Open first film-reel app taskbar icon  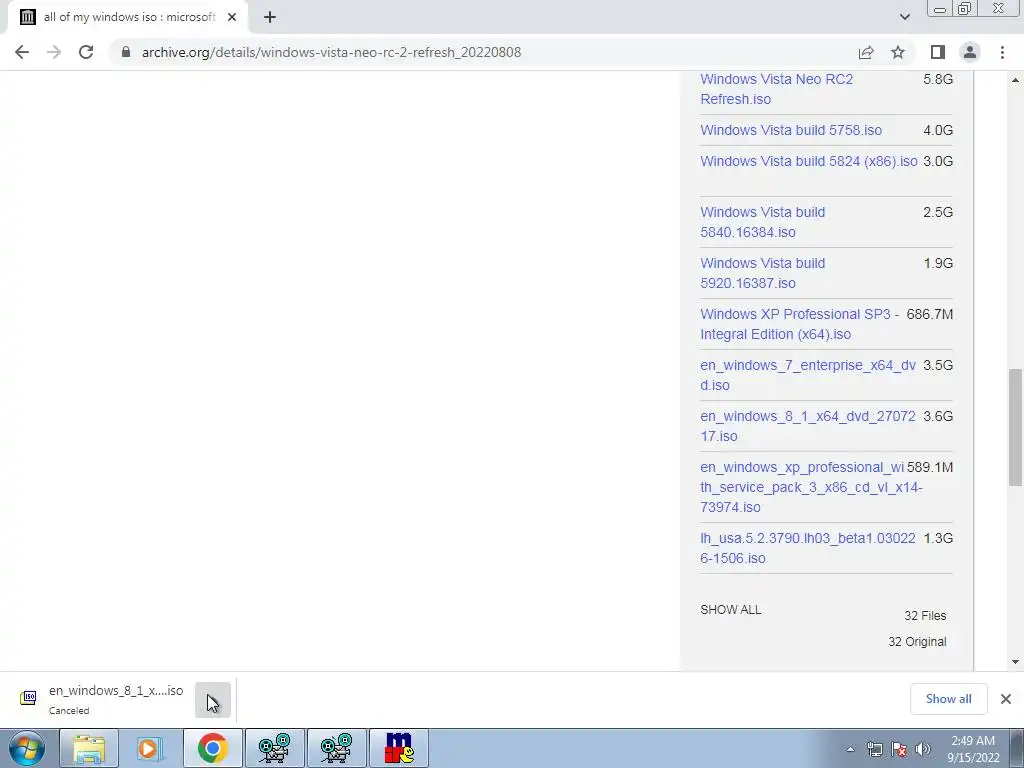pyautogui.click(x=274, y=748)
